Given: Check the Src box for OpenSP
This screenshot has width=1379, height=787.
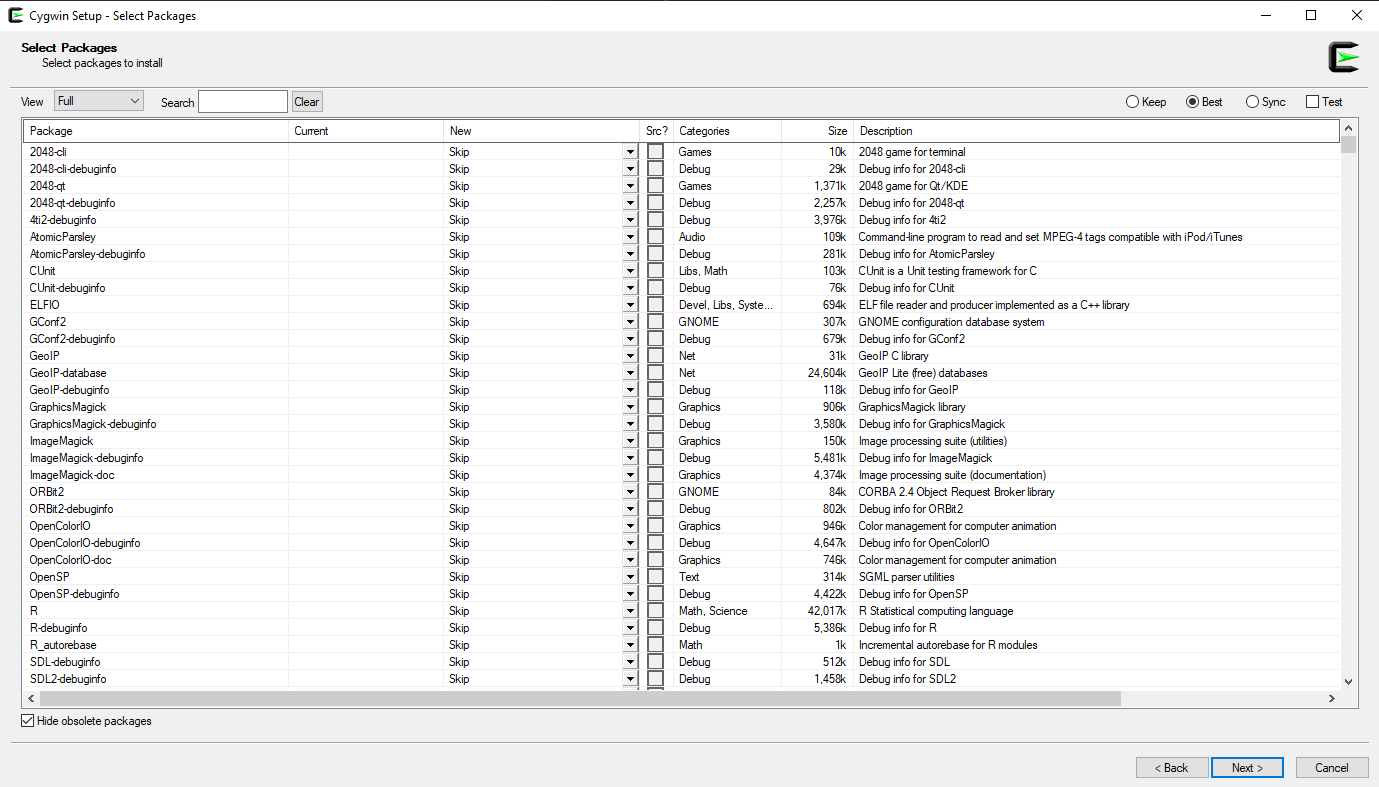Looking at the screenshot, I should (x=655, y=577).
